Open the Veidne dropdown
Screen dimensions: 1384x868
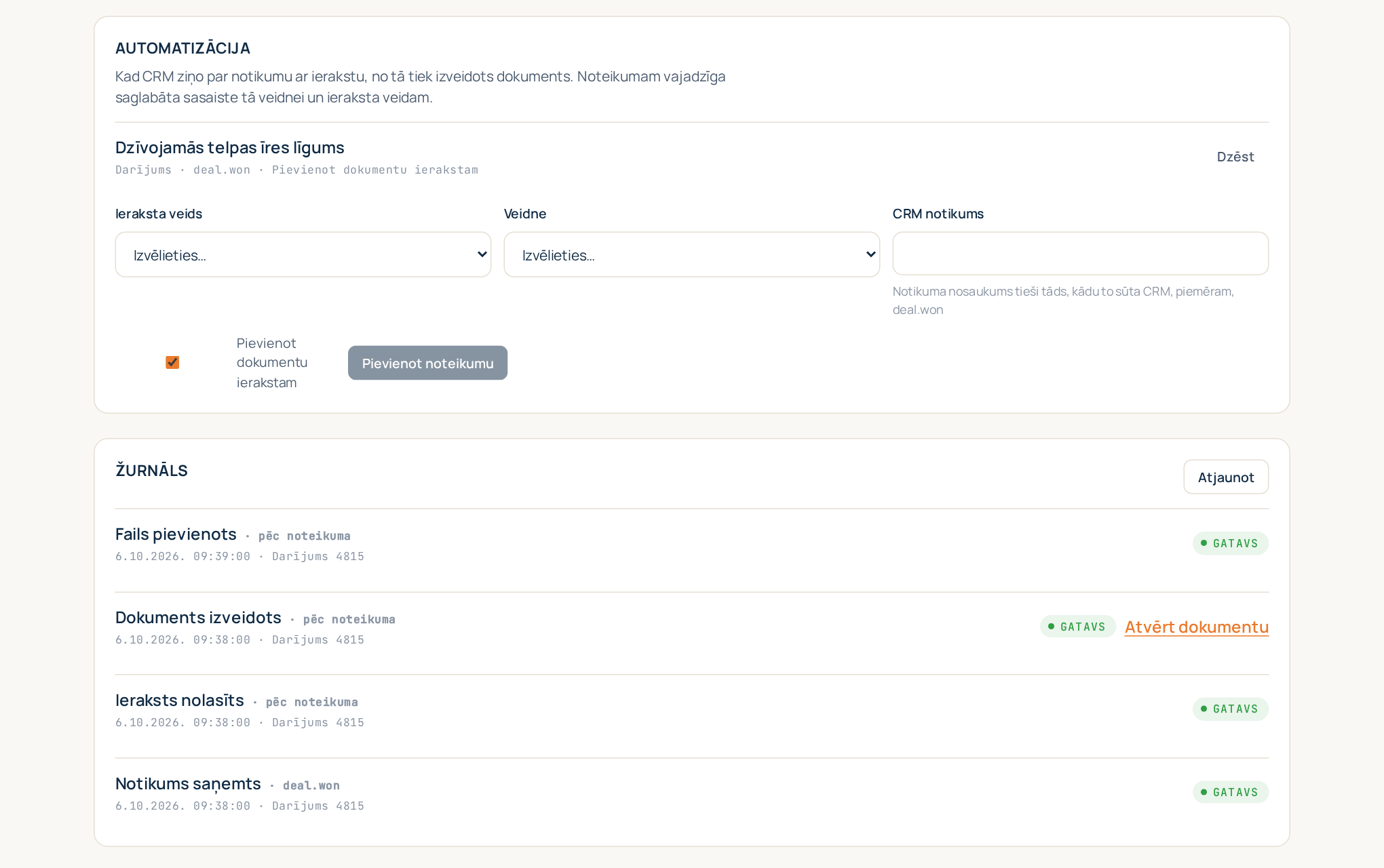(692, 254)
